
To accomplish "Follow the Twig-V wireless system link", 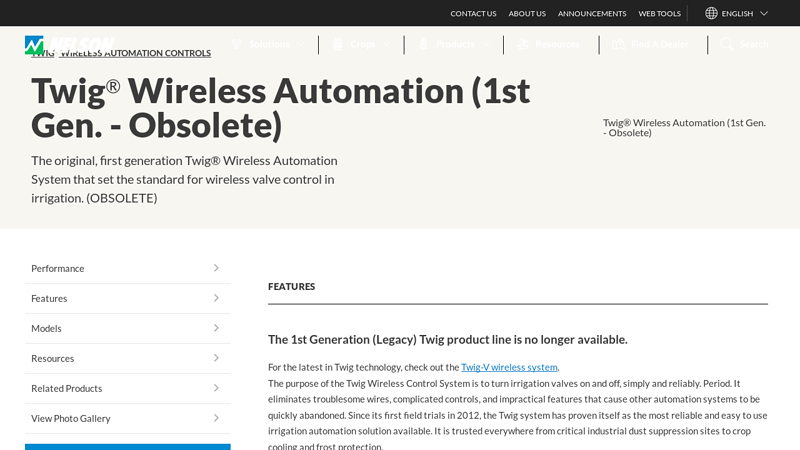I will pos(509,367).
